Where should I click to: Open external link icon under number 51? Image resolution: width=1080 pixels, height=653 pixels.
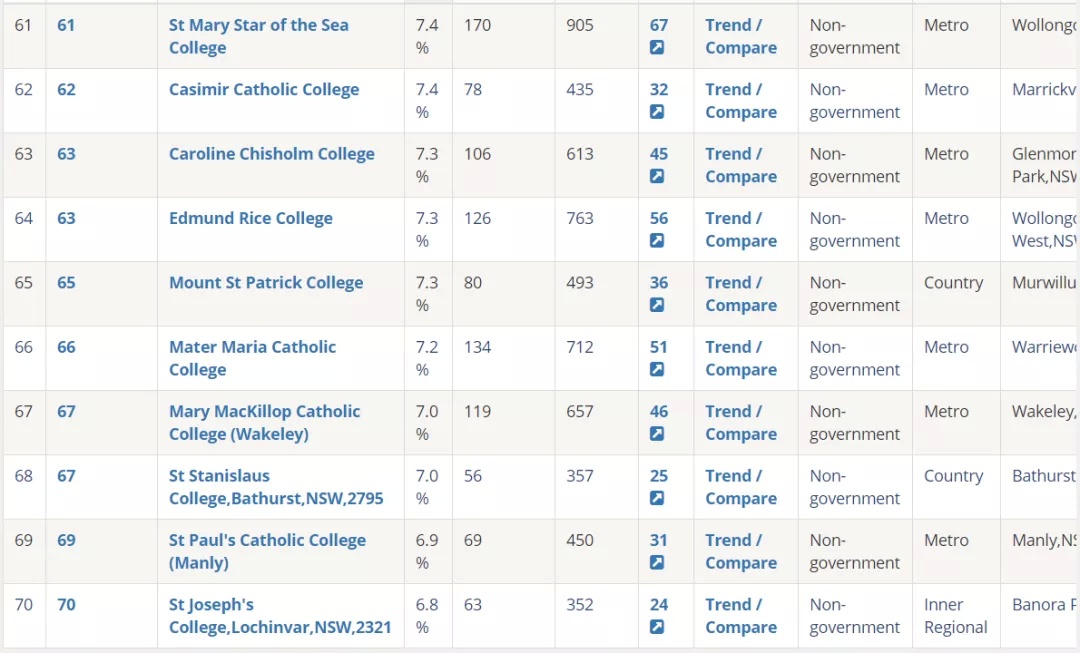point(657,369)
